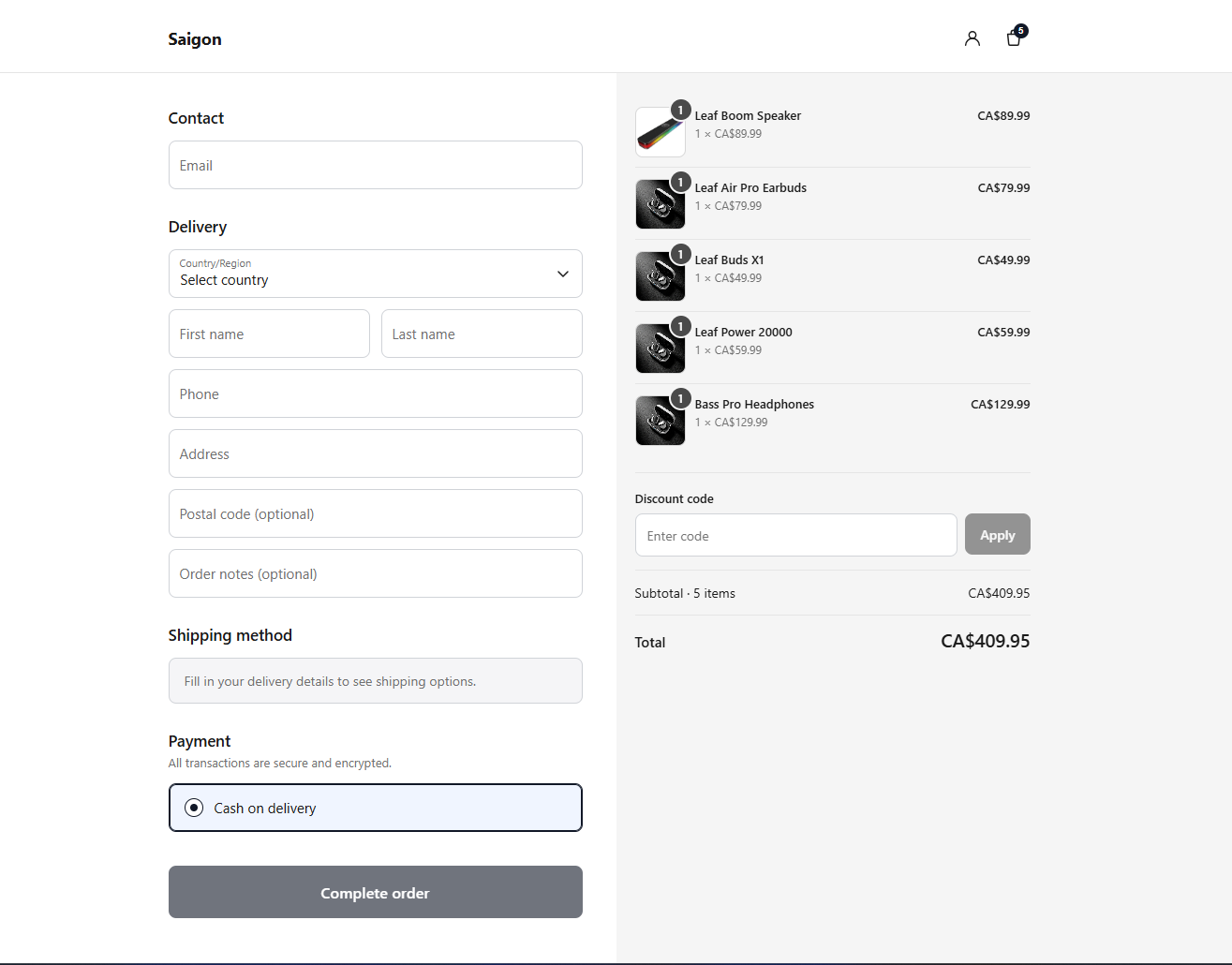Screen dimensions: 1232x965
Task: Focus the Last name field
Action: [x=482, y=334]
